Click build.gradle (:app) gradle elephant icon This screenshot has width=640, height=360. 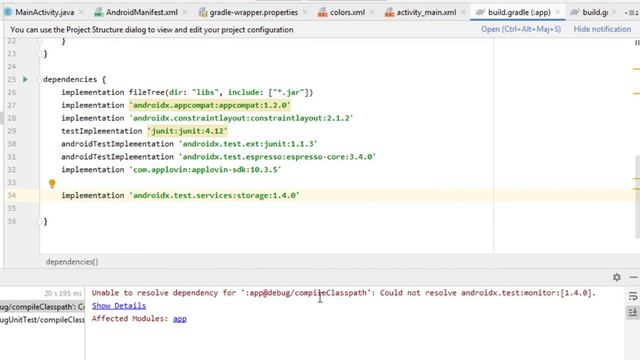coord(480,12)
